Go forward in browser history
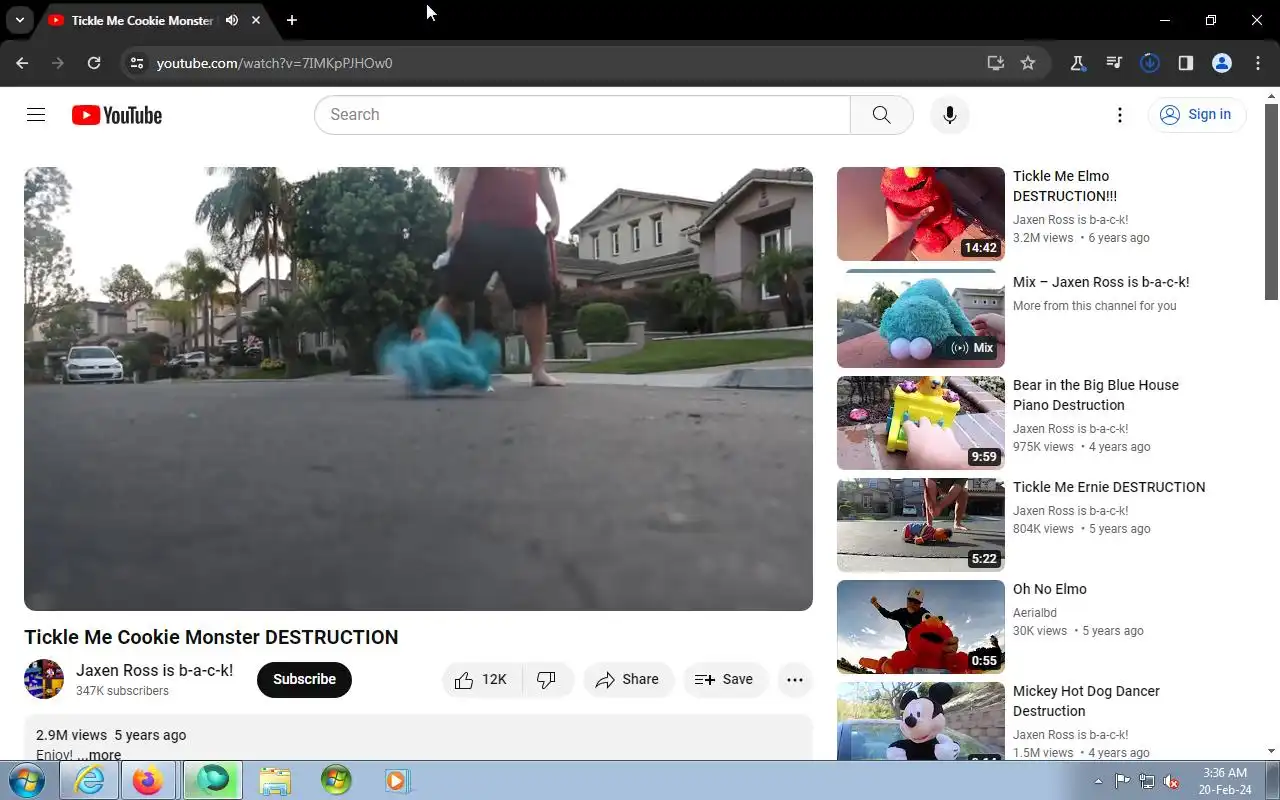Screen dimensions: 1280x800 pyautogui.click(x=58, y=63)
